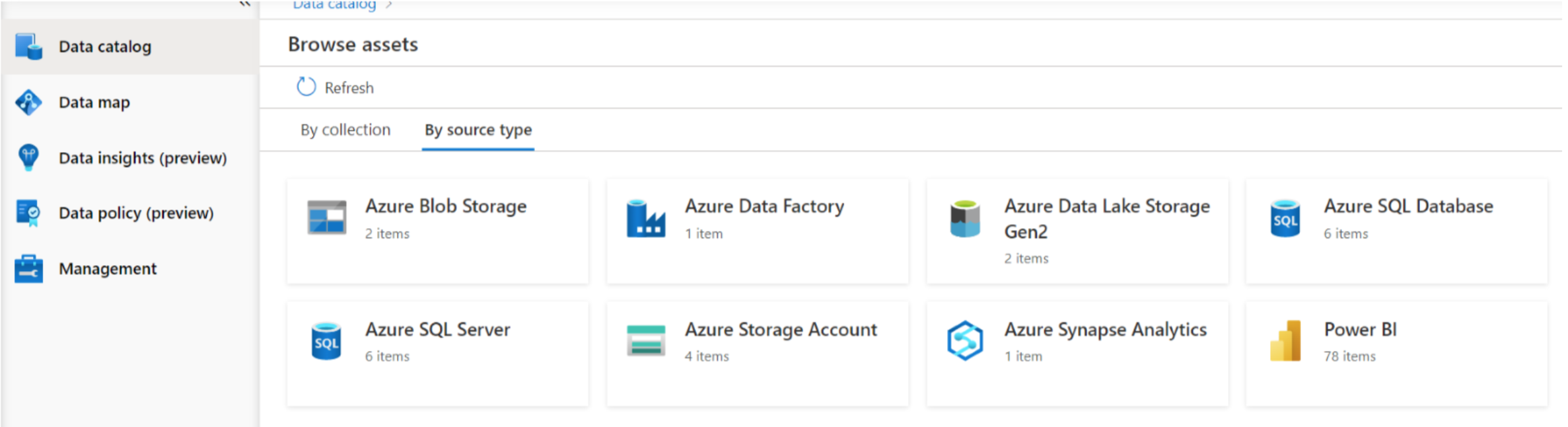
Task: Collapse the sidebar with the double chevron
Action: (x=245, y=4)
